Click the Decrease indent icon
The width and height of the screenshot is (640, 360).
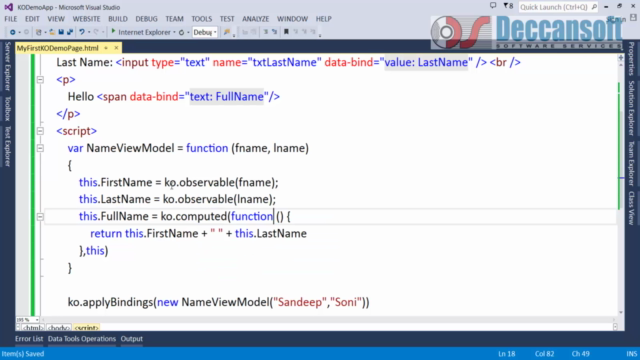(245, 32)
